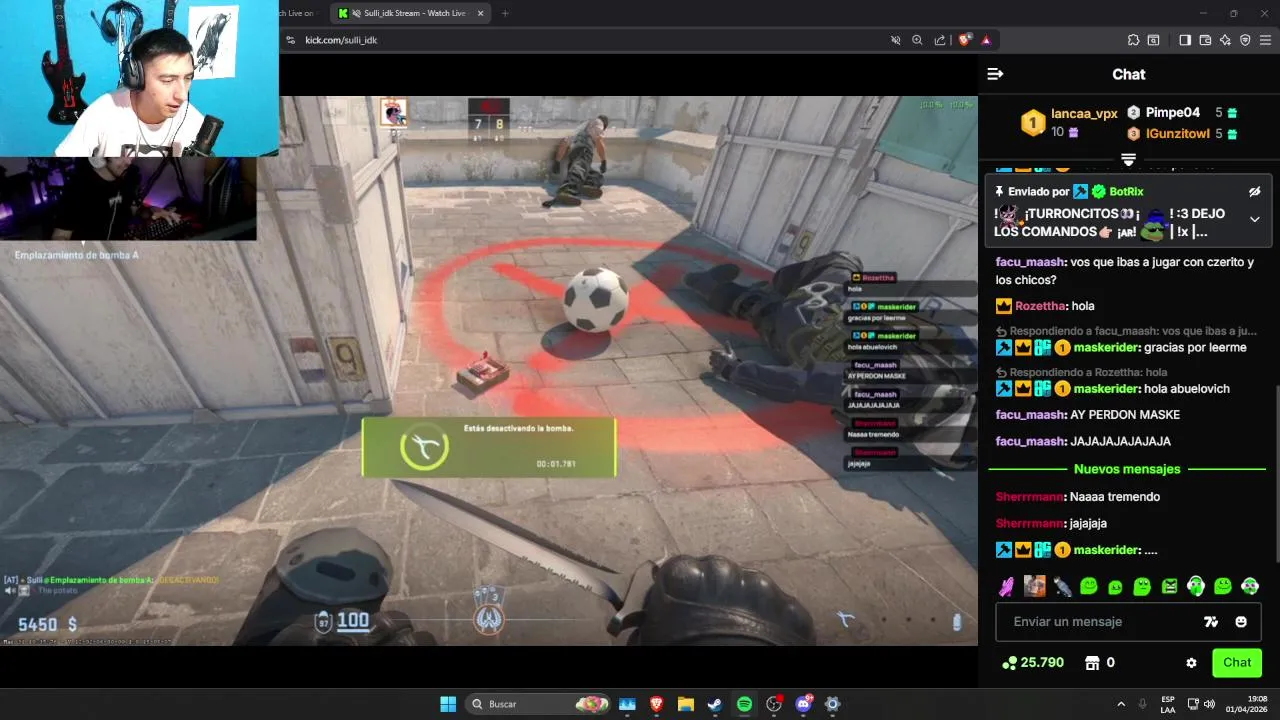Open the emoji picker smiley
The height and width of the screenshot is (720, 1280).
1241,622
